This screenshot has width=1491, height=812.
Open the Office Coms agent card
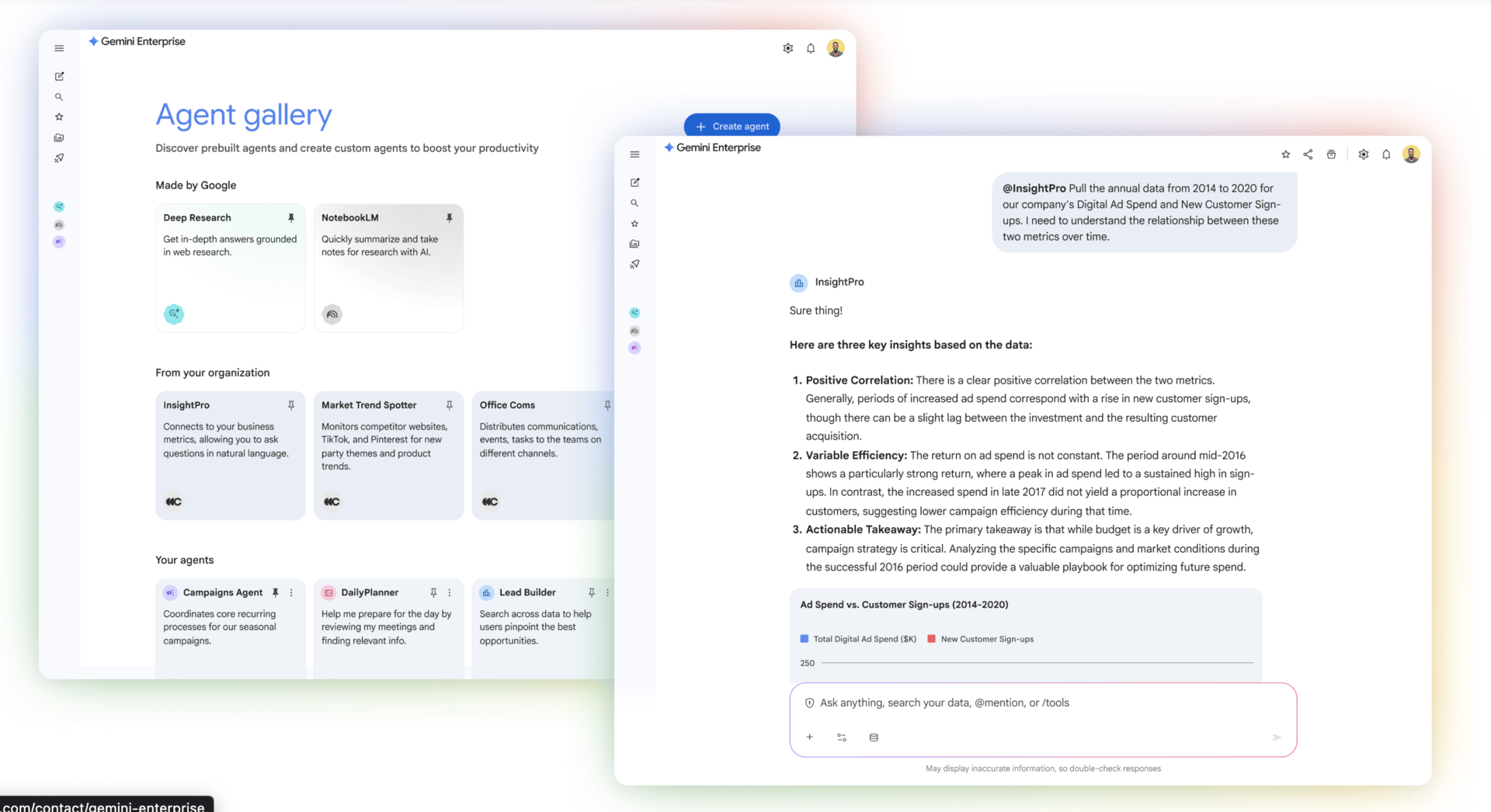[x=543, y=455]
